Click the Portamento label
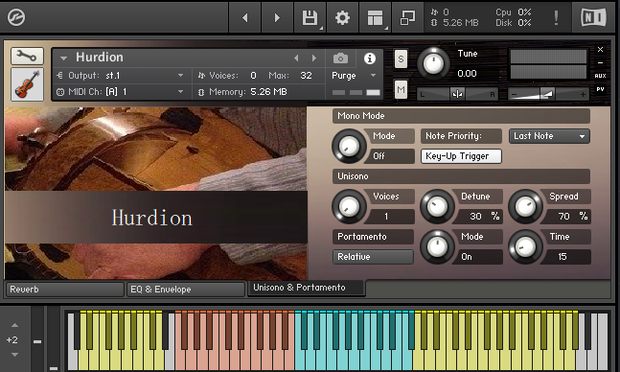The height and width of the screenshot is (372, 620). point(373,236)
